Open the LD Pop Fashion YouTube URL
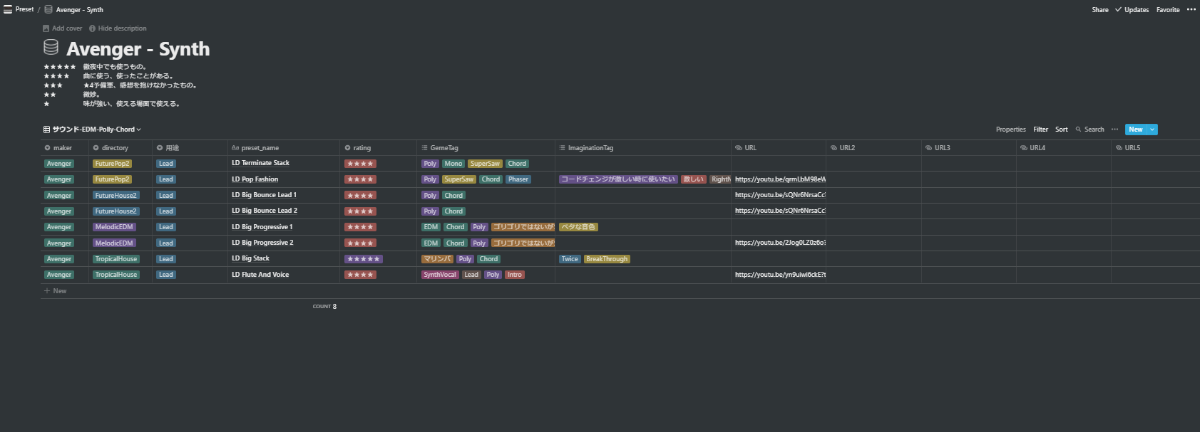 tap(780, 179)
